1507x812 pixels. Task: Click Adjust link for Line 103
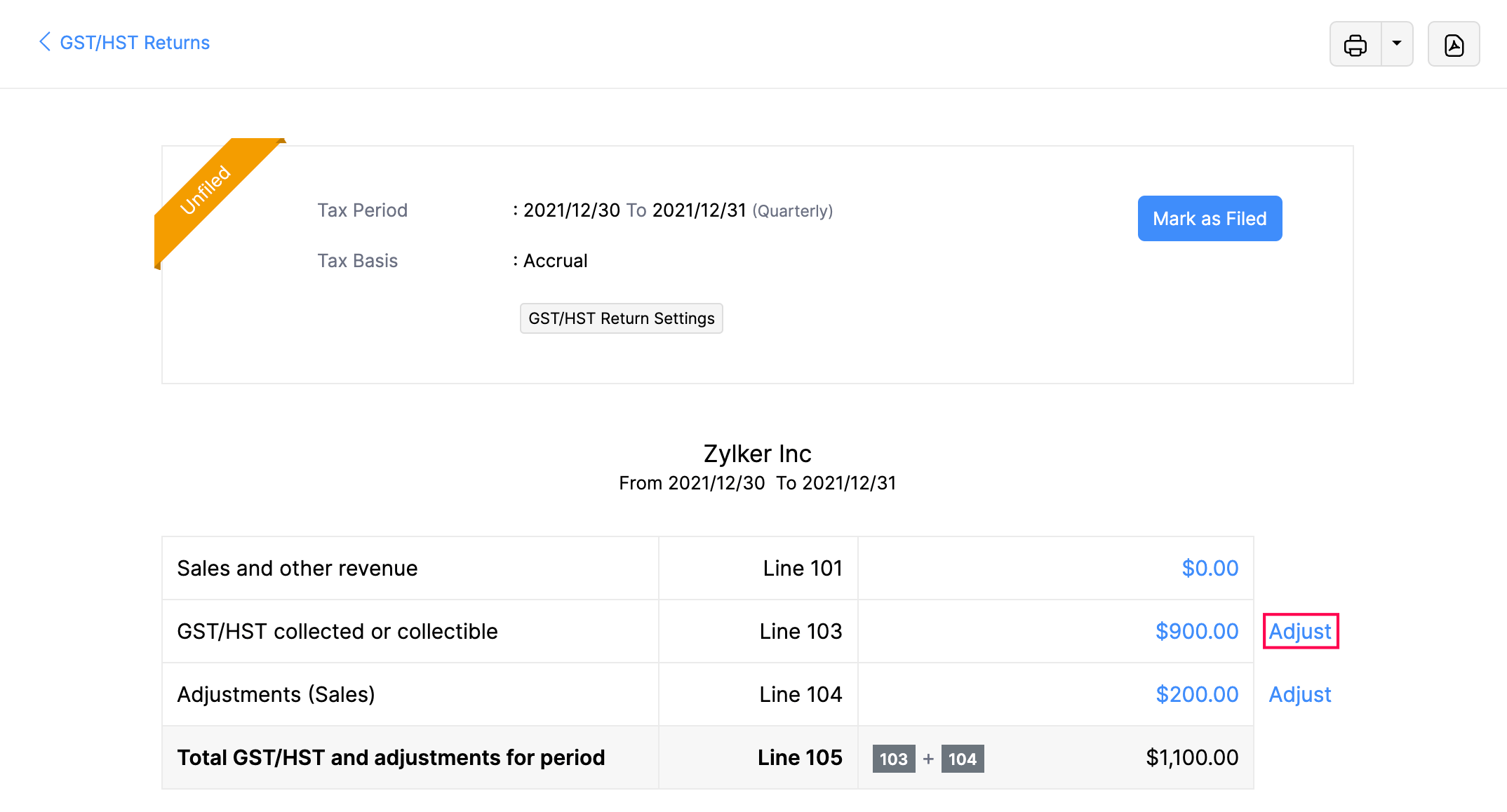[1300, 631]
